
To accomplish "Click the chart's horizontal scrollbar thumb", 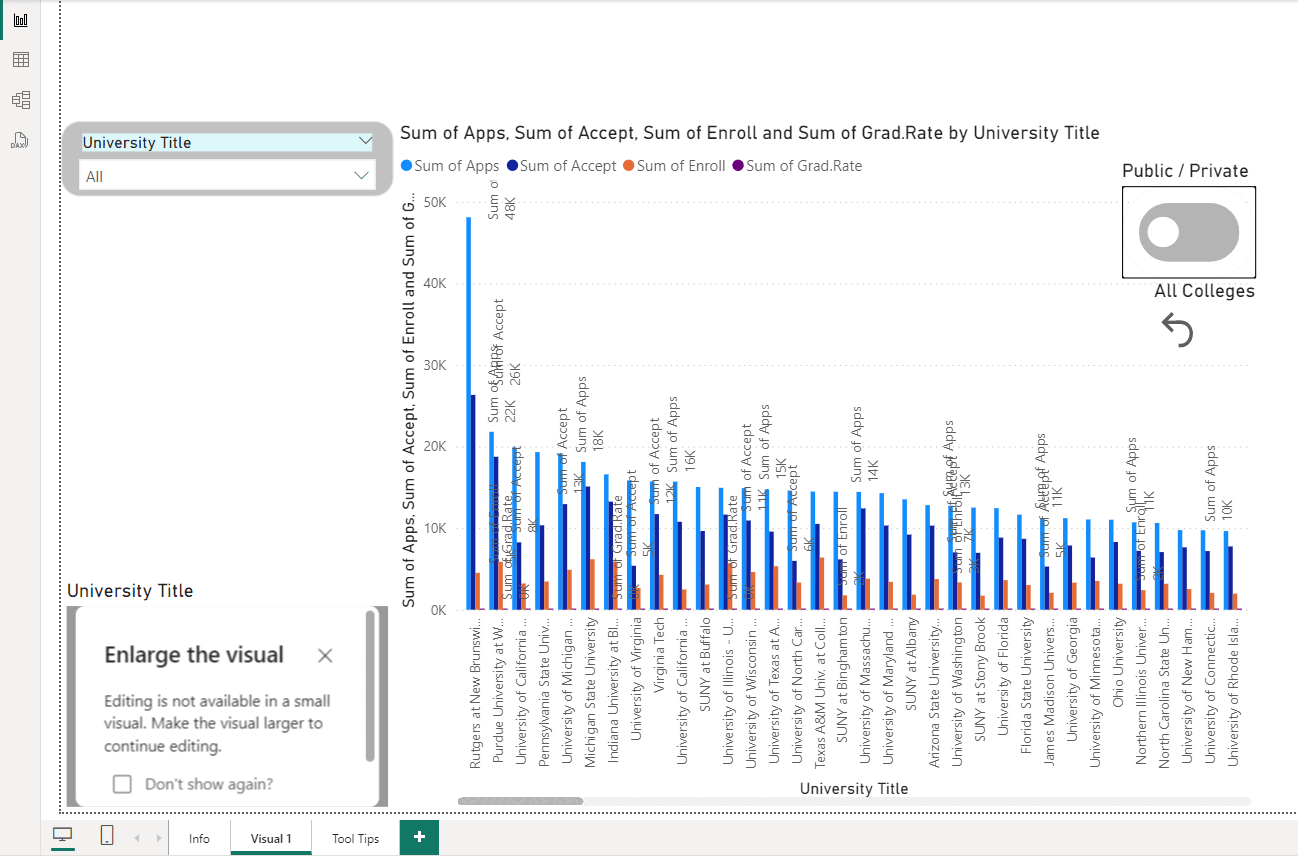I will (520, 801).
